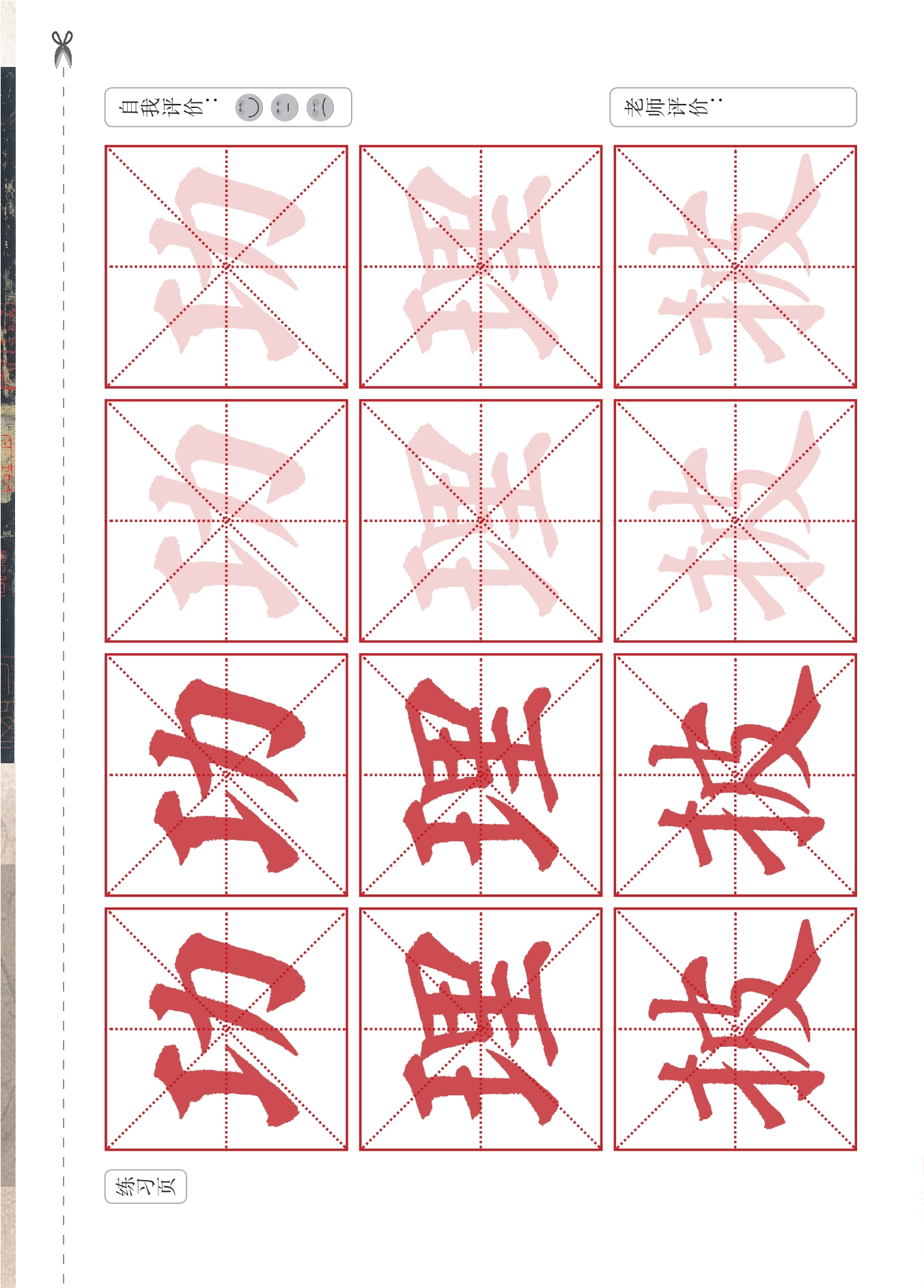
Task: Click the 练习页 practice page tag
Action: tap(145, 1186)
